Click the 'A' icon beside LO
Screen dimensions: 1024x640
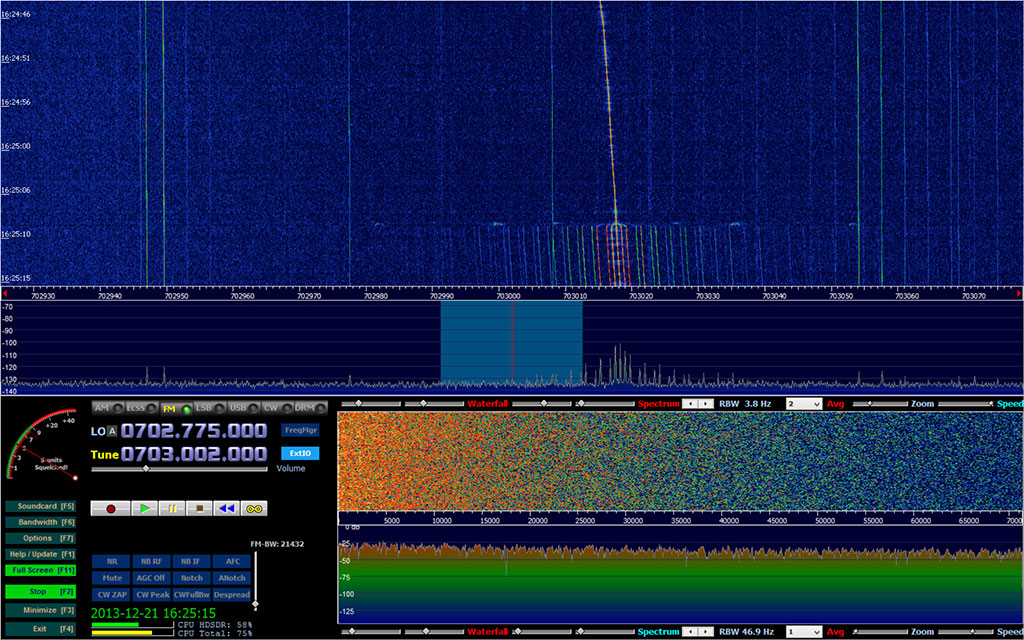click(x=112, y=431)
